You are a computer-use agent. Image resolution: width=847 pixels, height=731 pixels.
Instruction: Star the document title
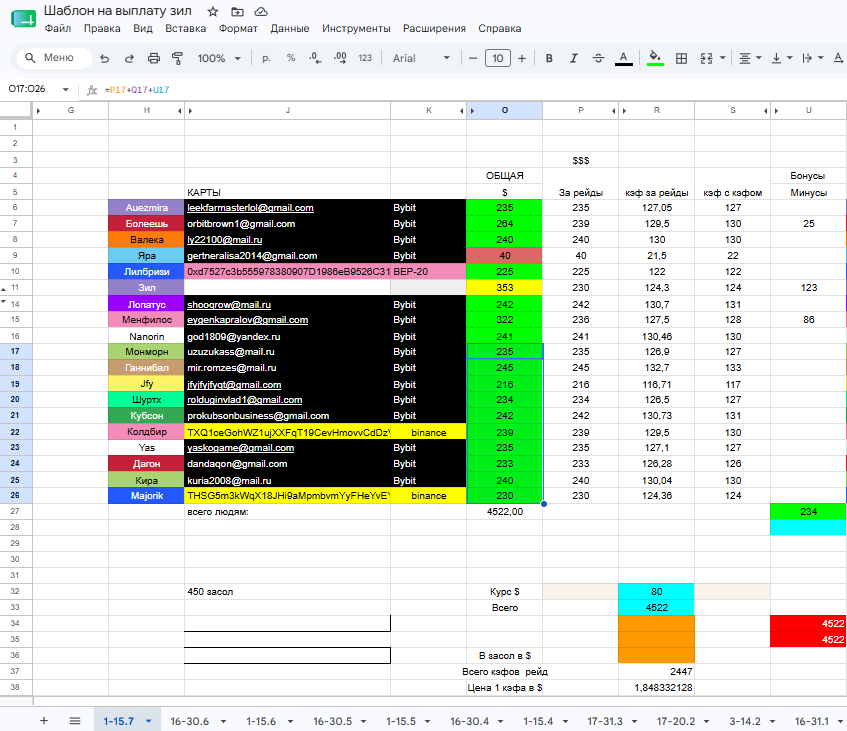[x=213, y=11]
